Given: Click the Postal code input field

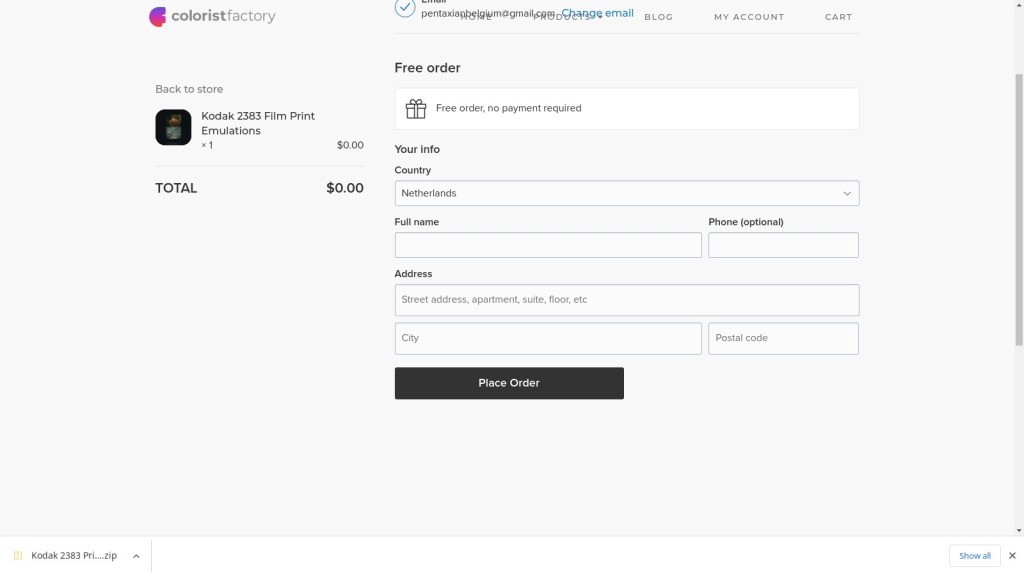Looking at the screenshot, I should click(783, 338).
